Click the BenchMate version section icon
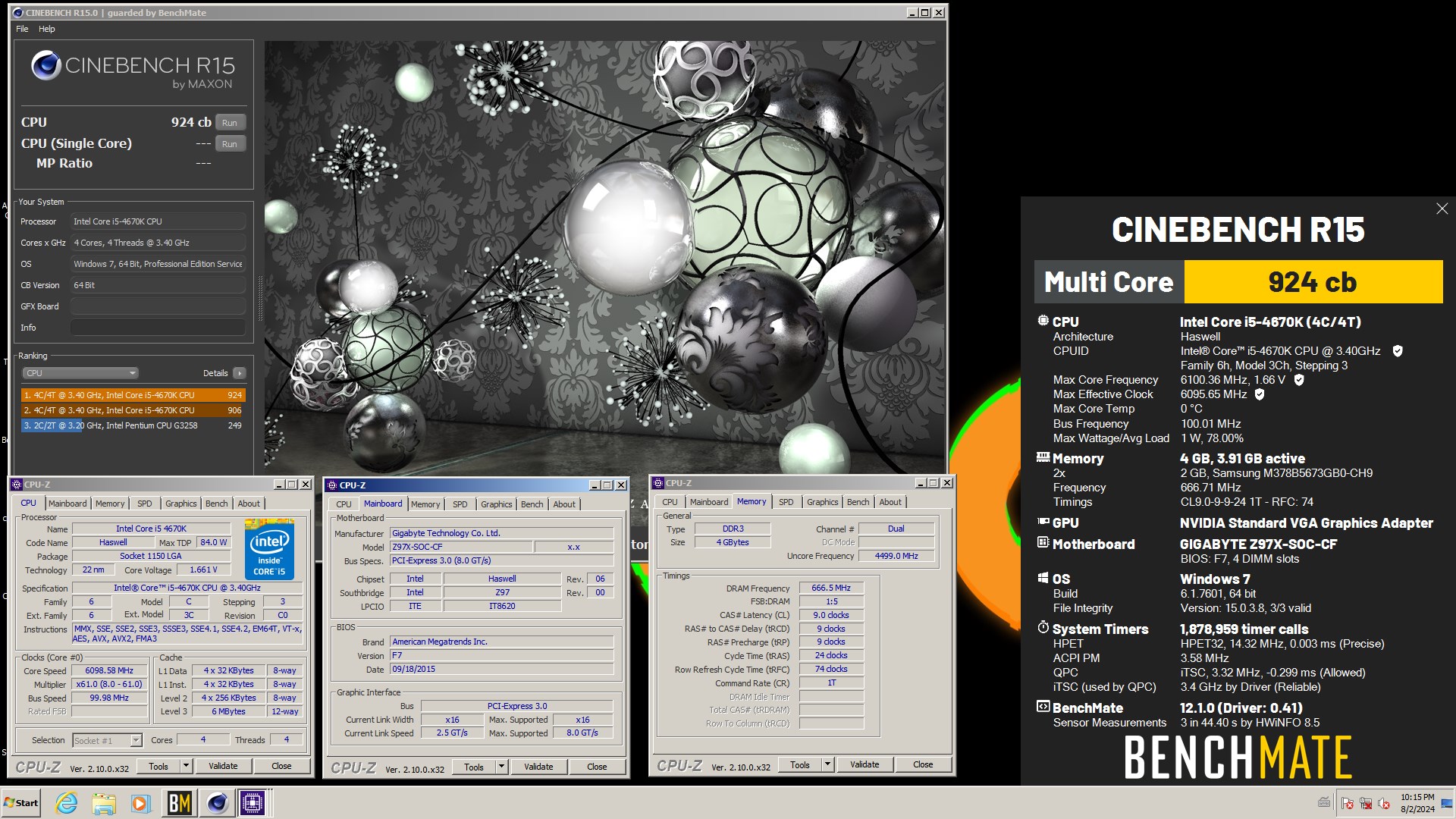 (1043, 707)
